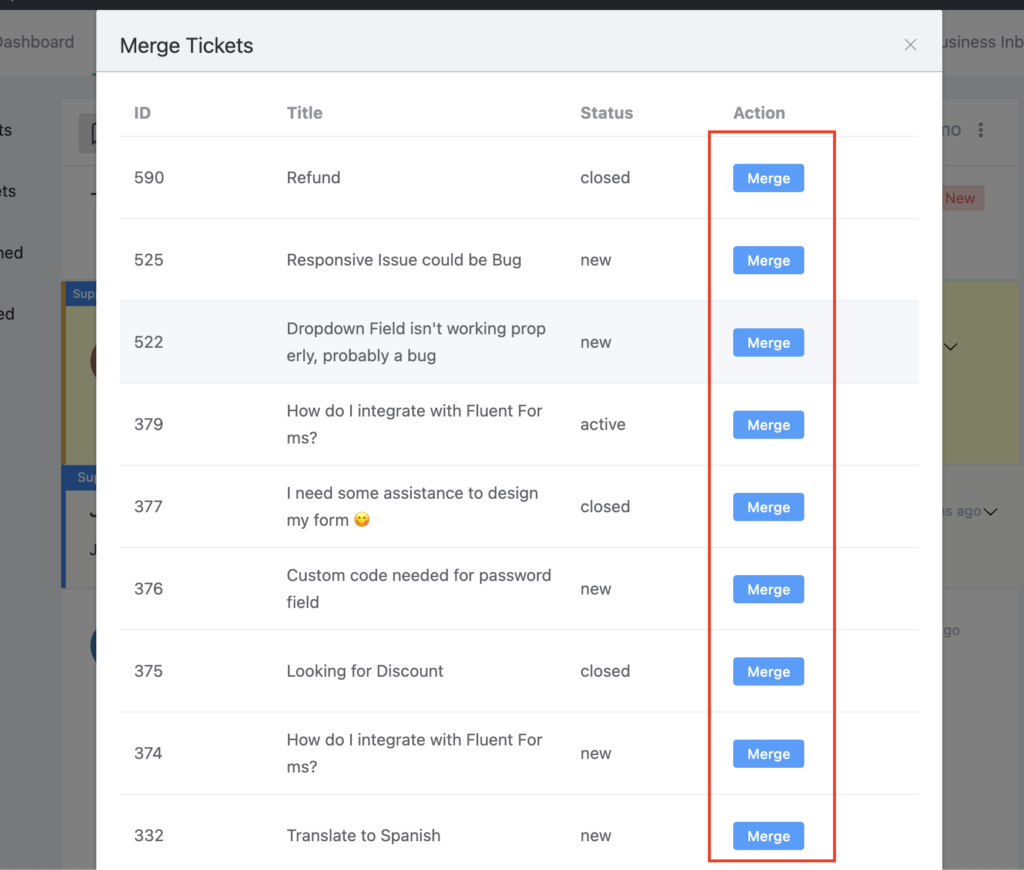Select ticket ID 525
Image resolution: width=1024 pixels, height=870 pixels.
pos(149,260)
